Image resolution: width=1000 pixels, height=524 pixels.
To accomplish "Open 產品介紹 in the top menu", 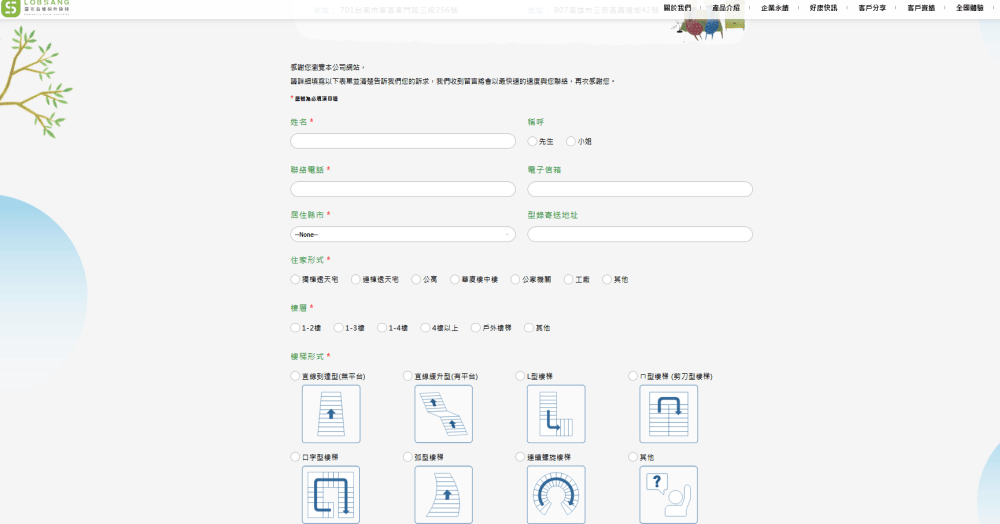I will (726, 8).
